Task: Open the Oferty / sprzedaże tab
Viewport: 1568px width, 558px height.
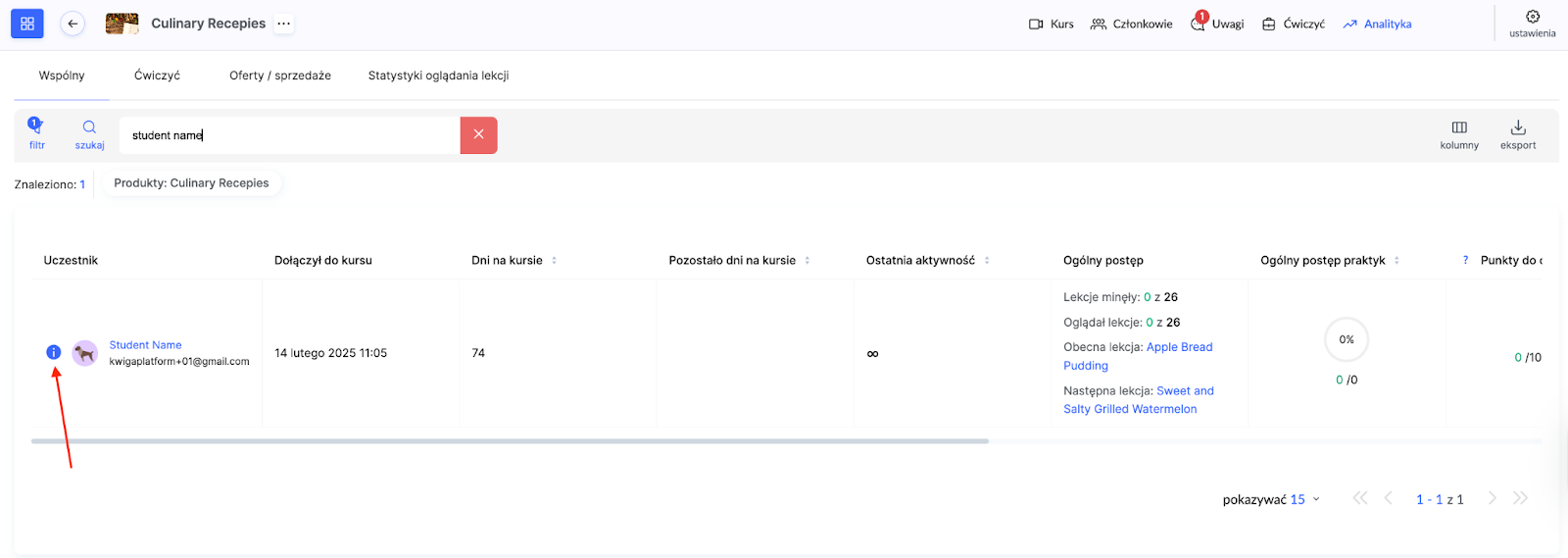Action: tap(279, 76)
